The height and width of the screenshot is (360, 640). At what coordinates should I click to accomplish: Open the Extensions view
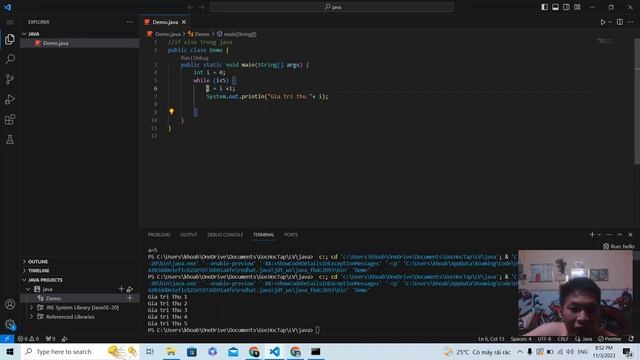pos(10,119)
